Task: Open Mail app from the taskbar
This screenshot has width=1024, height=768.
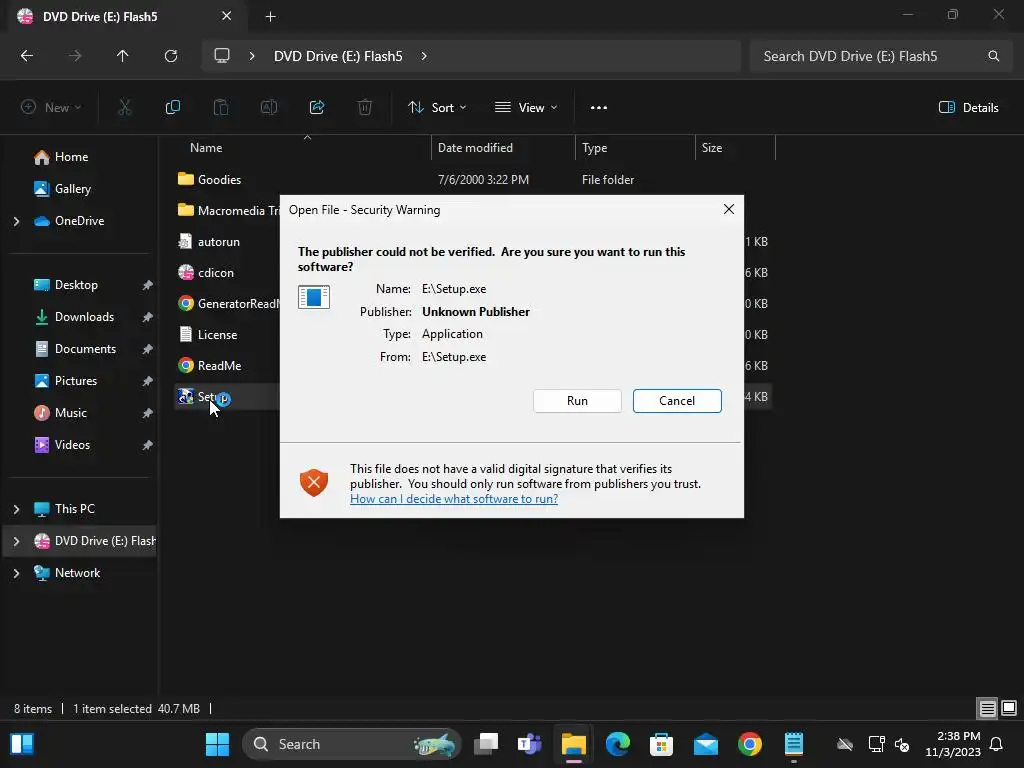Action: pos(706,744)
